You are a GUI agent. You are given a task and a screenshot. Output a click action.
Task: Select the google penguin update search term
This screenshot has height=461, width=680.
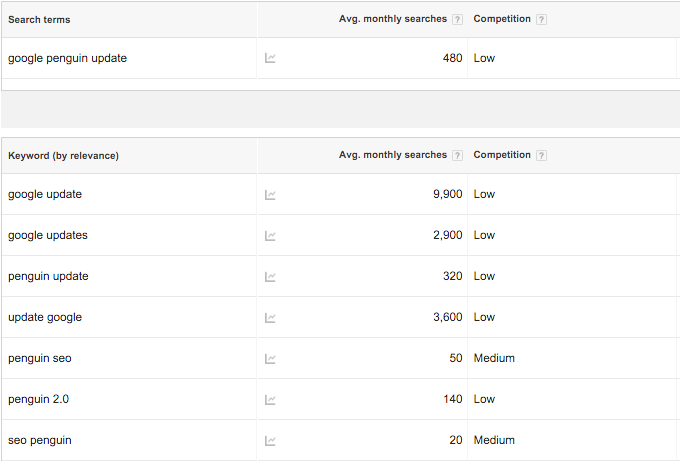tap(67, 58)
